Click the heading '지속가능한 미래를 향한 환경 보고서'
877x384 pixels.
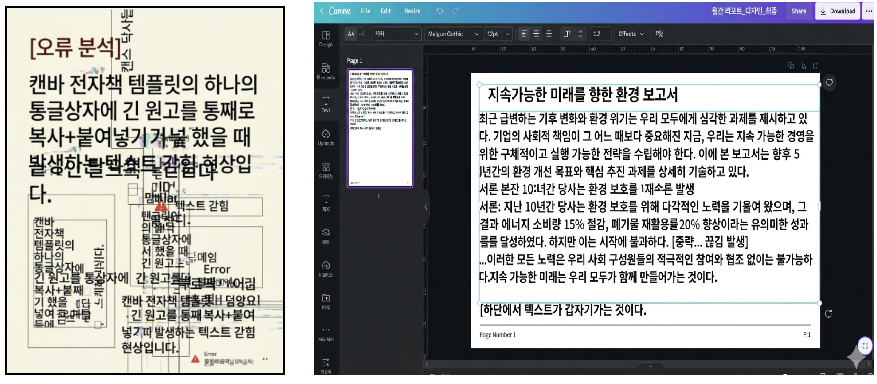(x=582, y=94)
